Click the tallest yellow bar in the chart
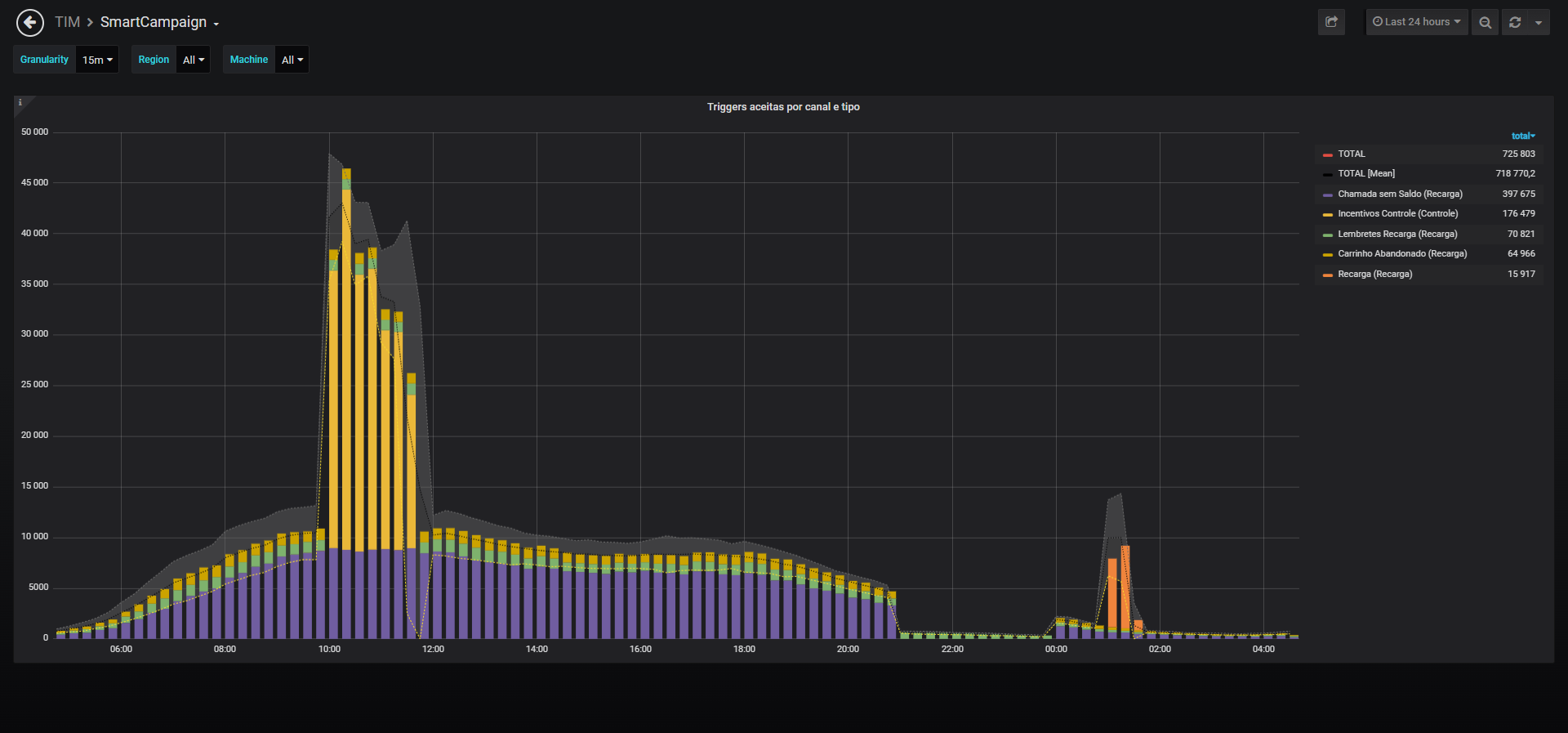This screenshot has width=1568, height=733. [x=346, y=368]
